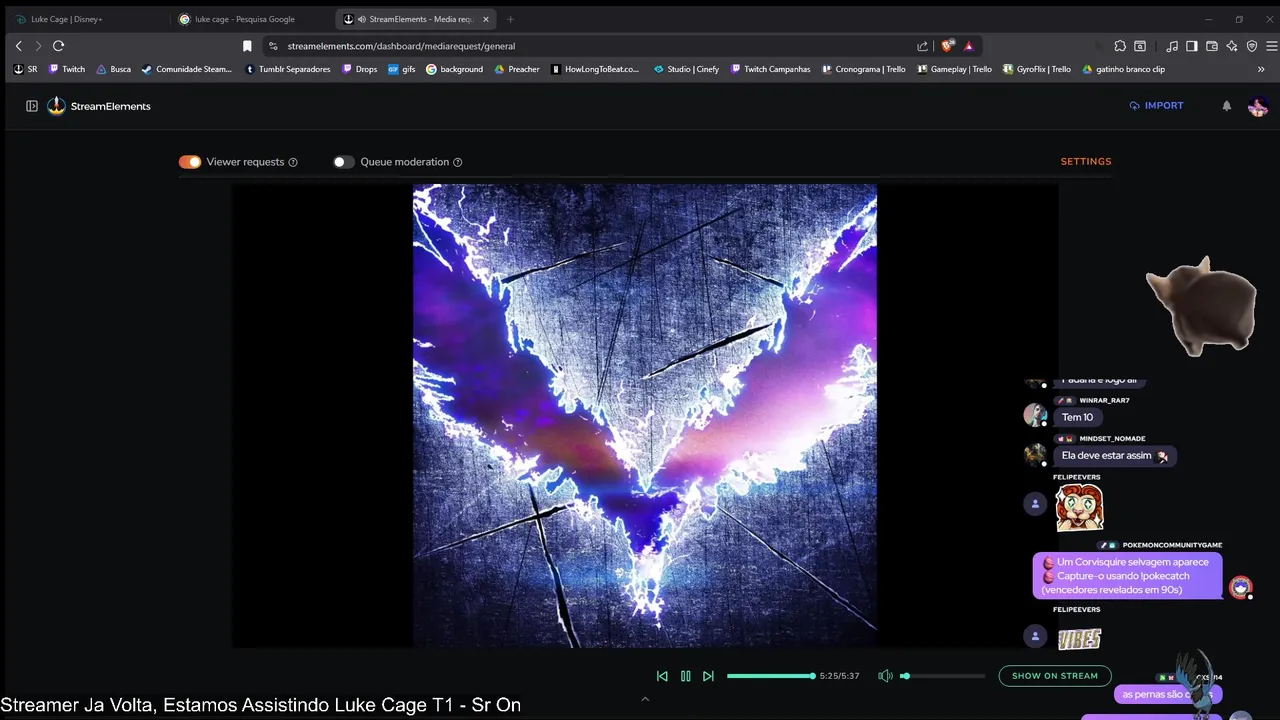
Task: Open the media control music note icon
Action: [1172, 46]
